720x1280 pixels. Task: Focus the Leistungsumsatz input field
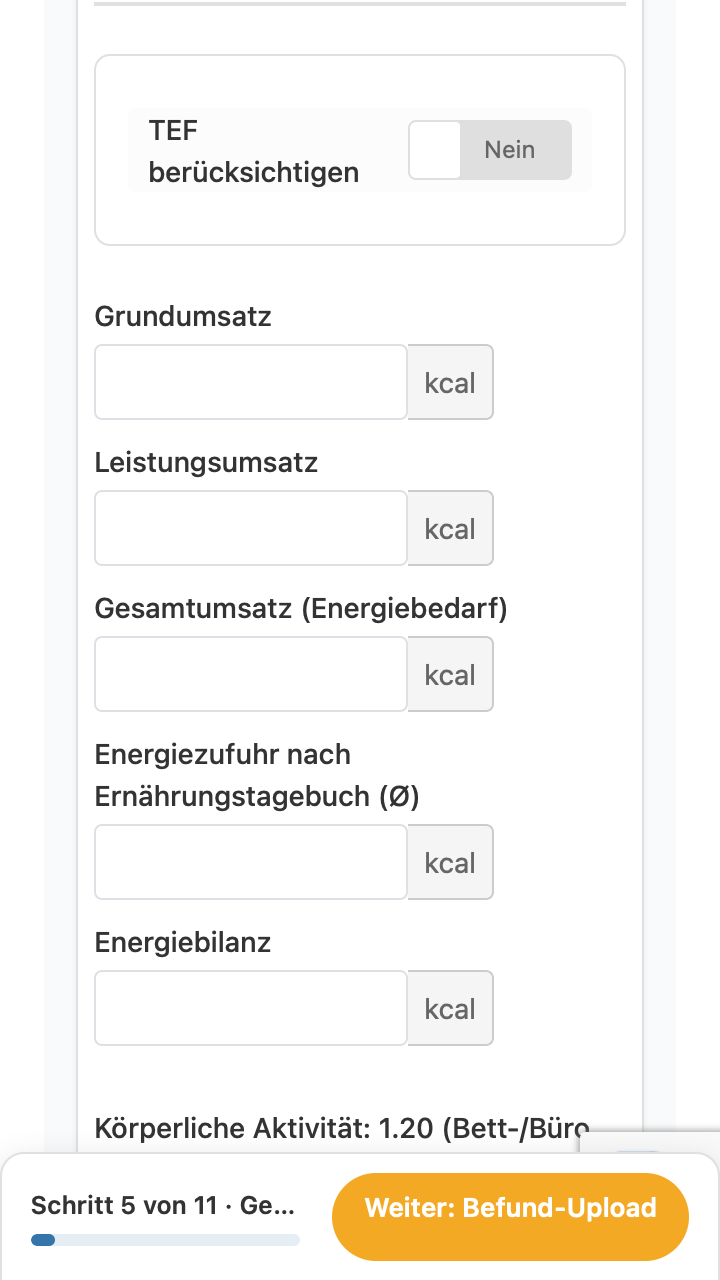[x=251, y=528]
